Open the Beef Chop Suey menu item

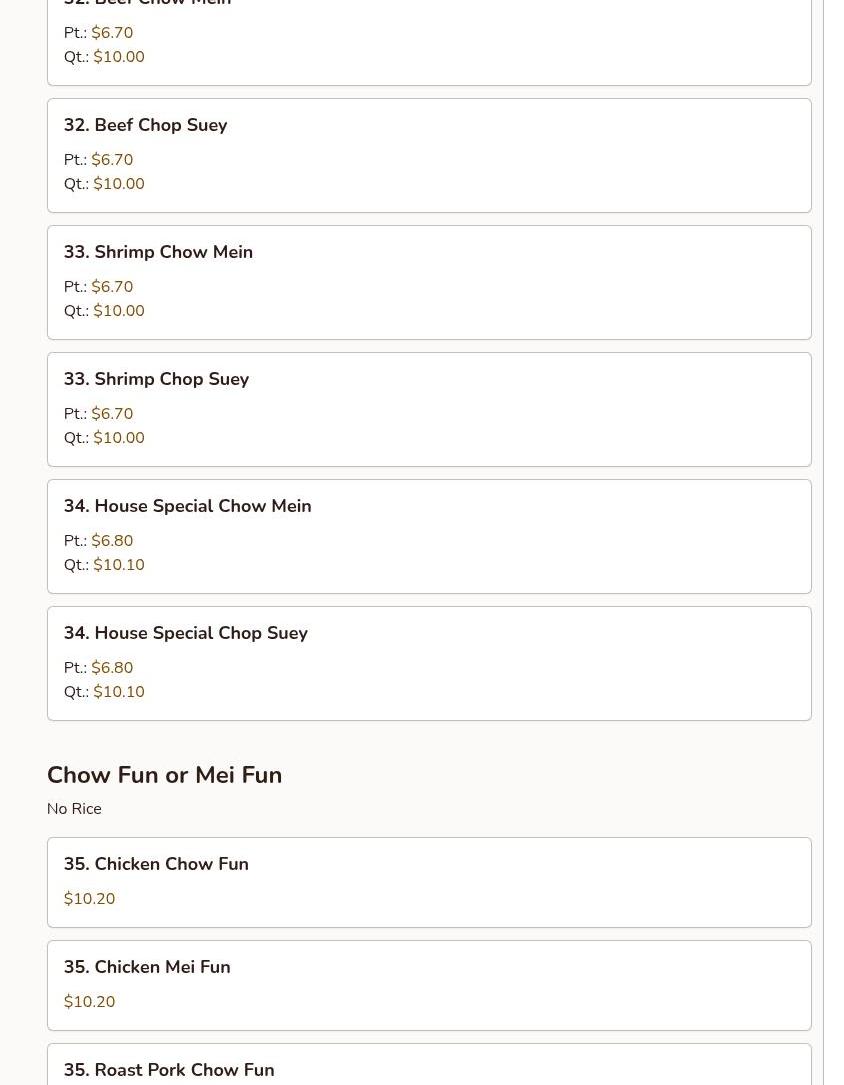145,125
